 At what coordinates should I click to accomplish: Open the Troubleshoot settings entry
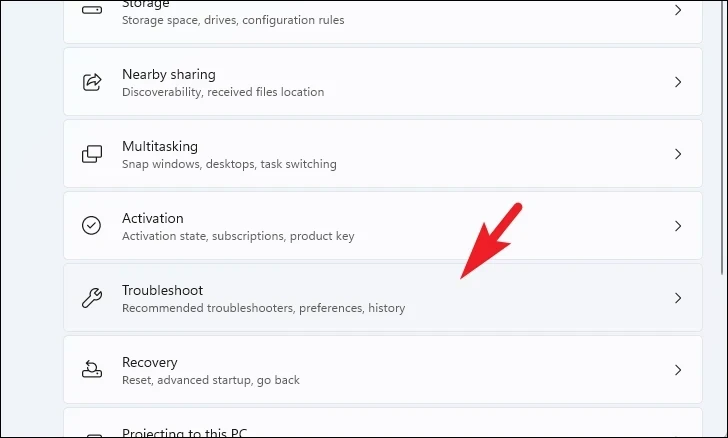coord(383,298)
